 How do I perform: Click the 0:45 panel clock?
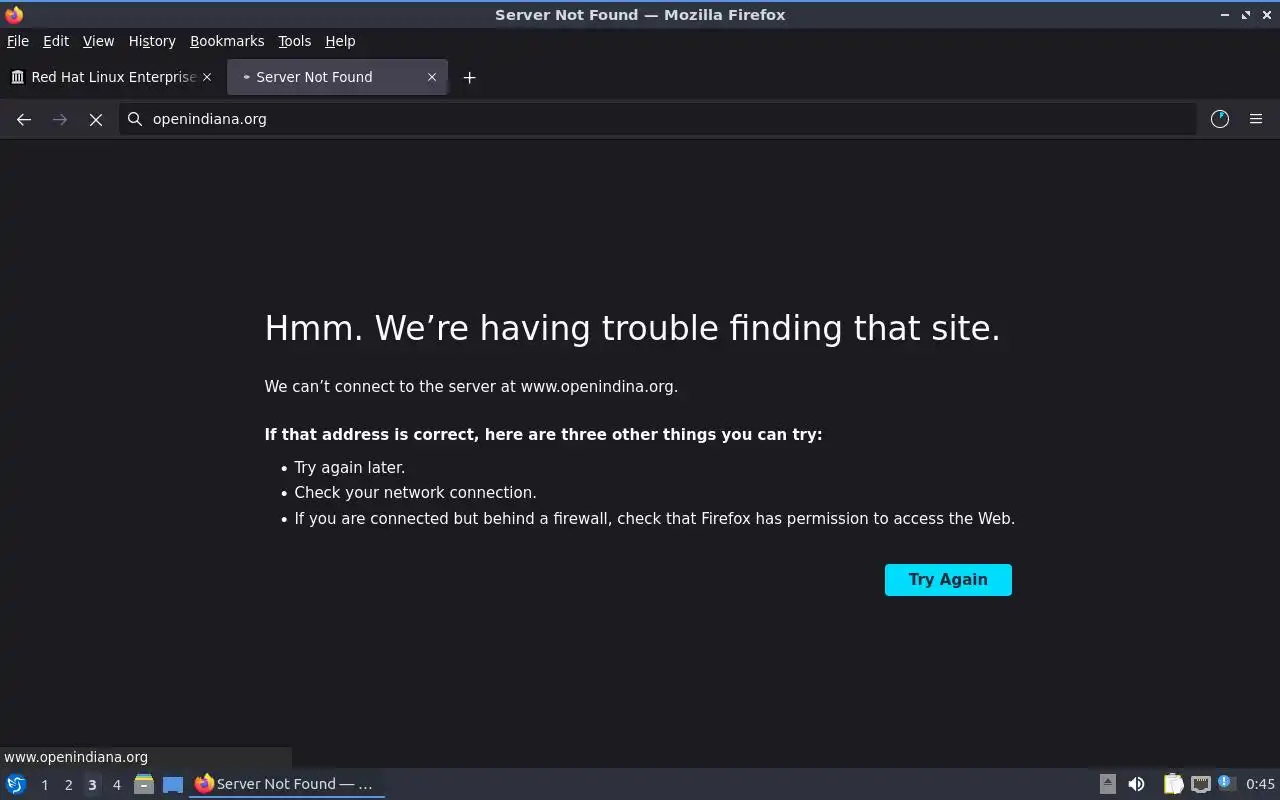tap(1260, 784)
